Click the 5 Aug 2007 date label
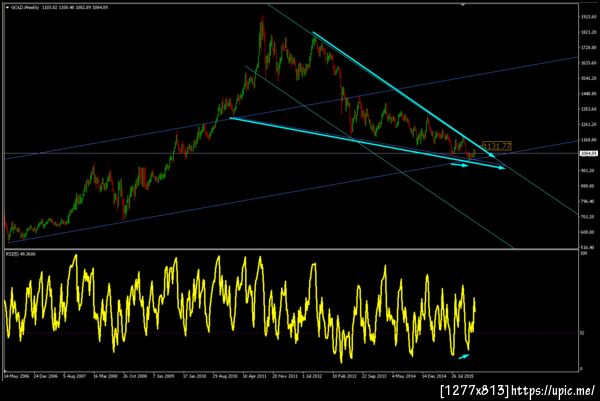This screenshot has width=600, height=401. point(75,376)
